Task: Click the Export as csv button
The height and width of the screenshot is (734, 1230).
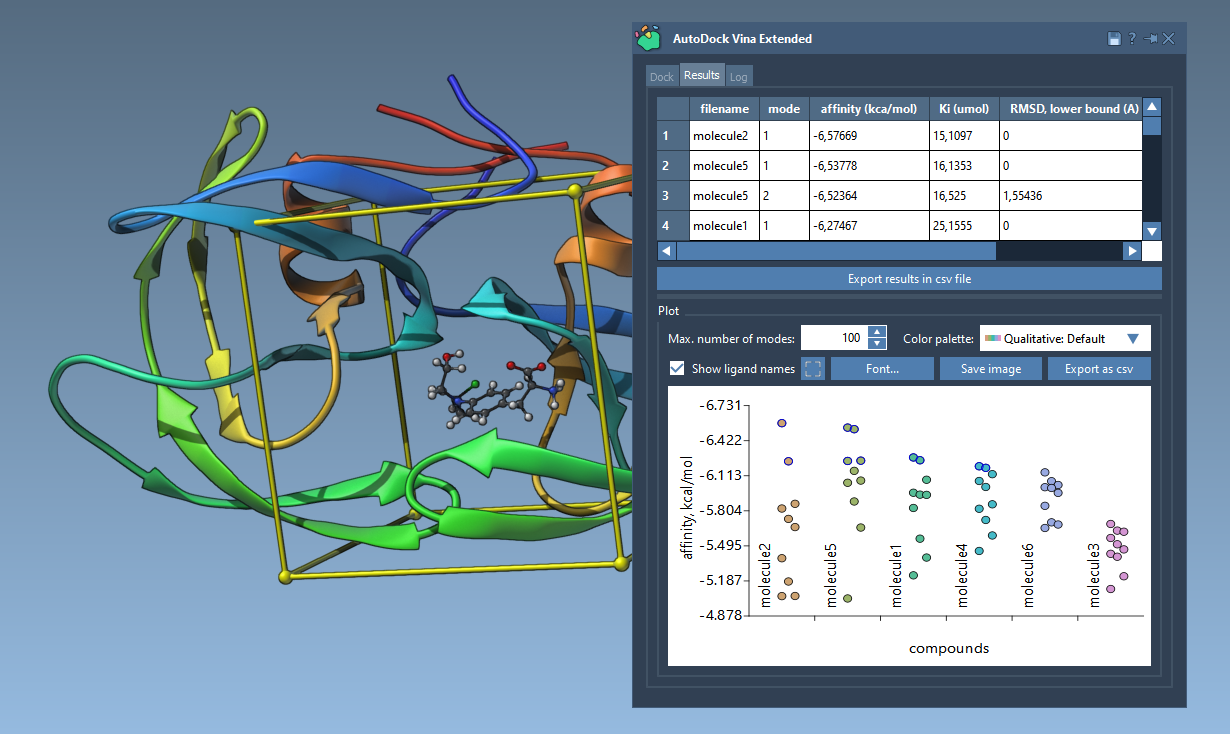Action: tap(1099, 369)
